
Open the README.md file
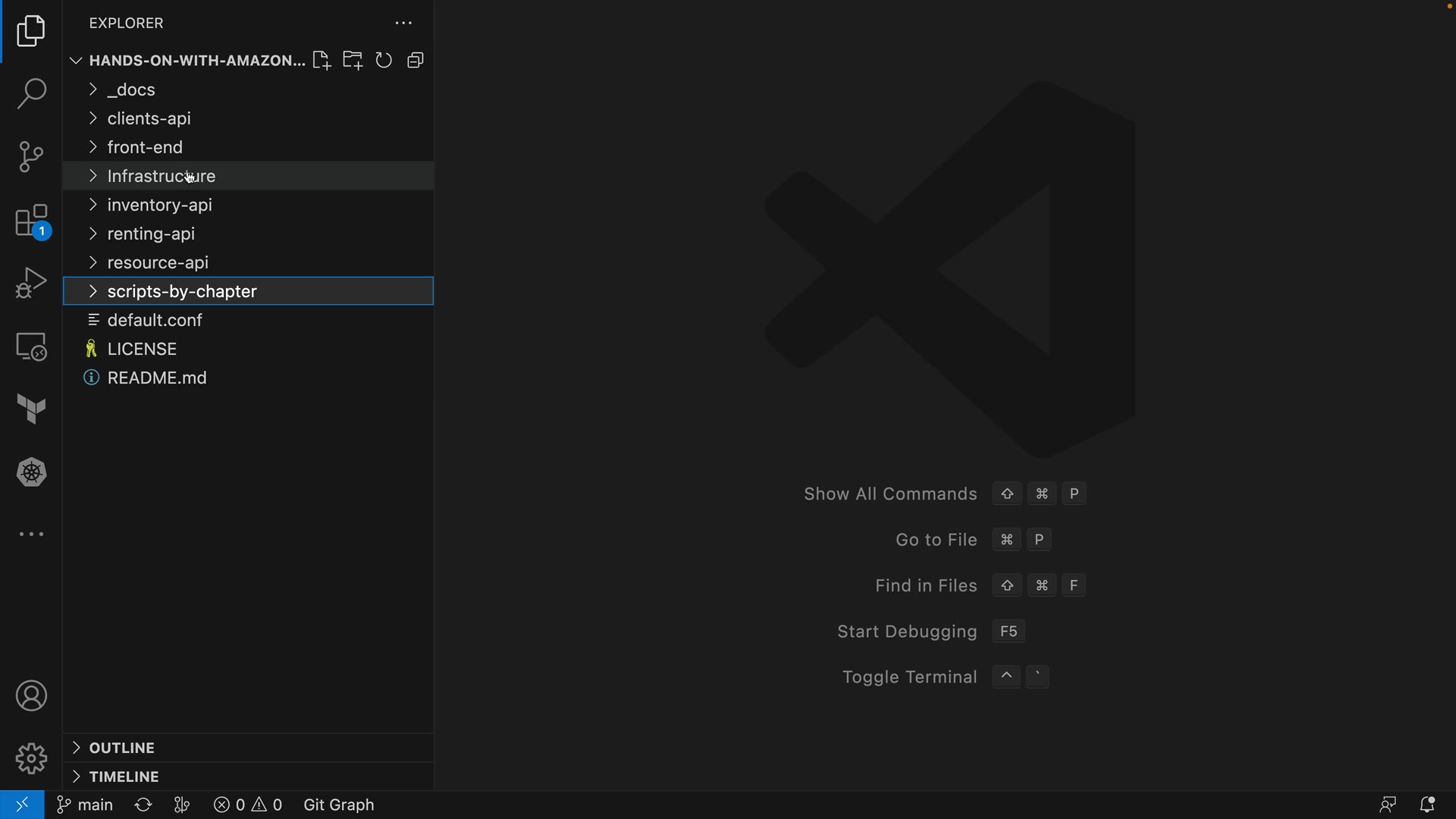157,378
